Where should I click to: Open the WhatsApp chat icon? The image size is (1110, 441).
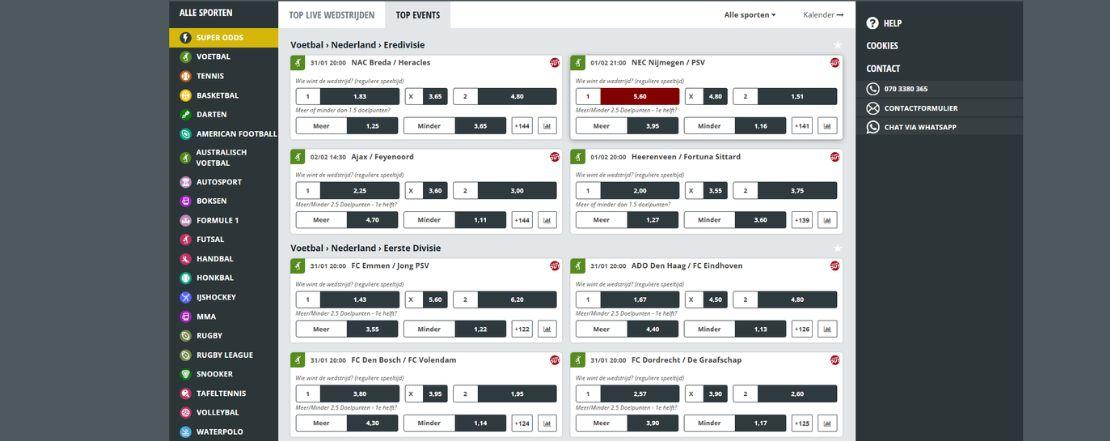coord(873,127)
